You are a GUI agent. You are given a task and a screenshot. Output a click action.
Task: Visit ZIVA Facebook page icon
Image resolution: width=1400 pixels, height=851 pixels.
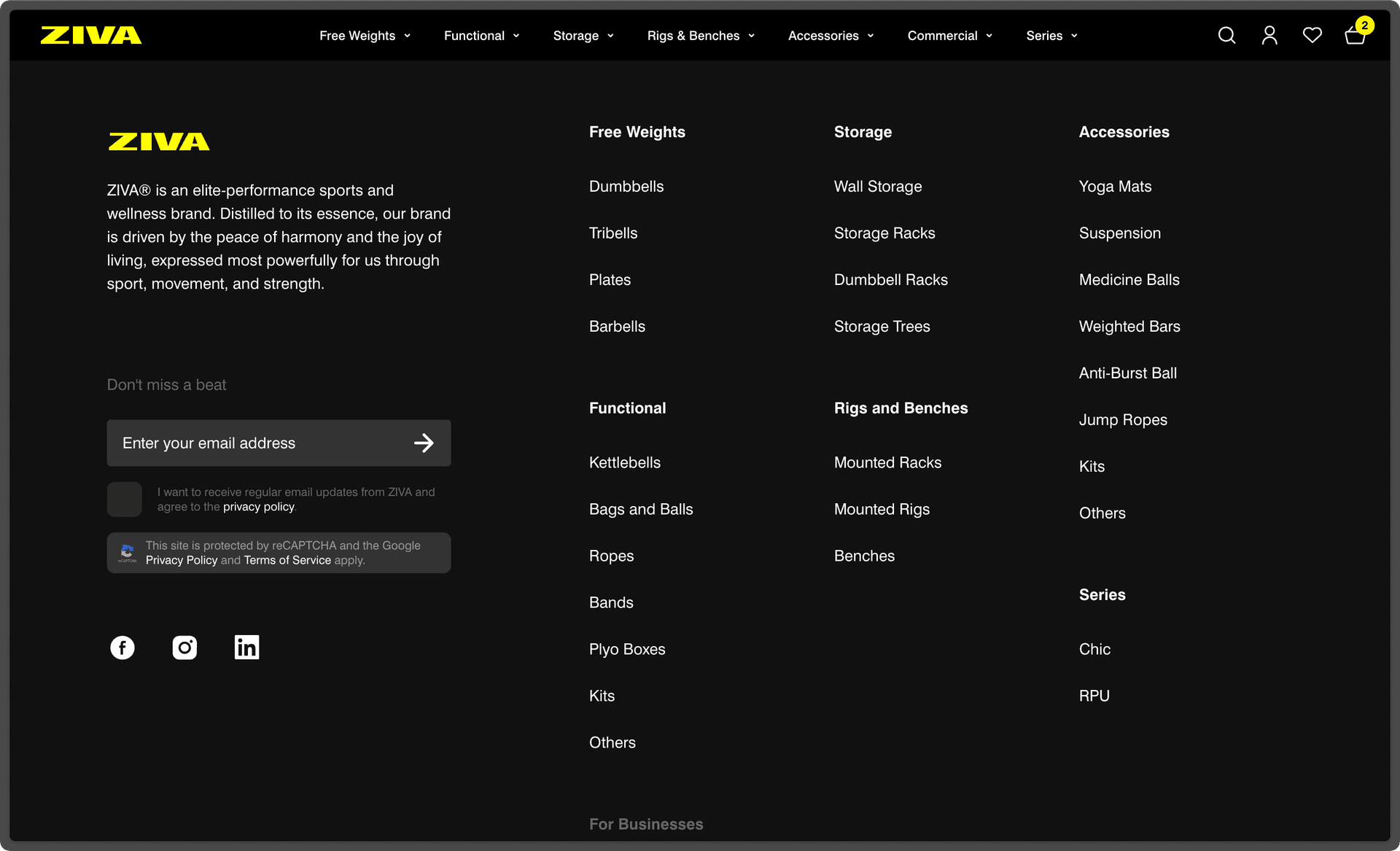tap(122, 648)
